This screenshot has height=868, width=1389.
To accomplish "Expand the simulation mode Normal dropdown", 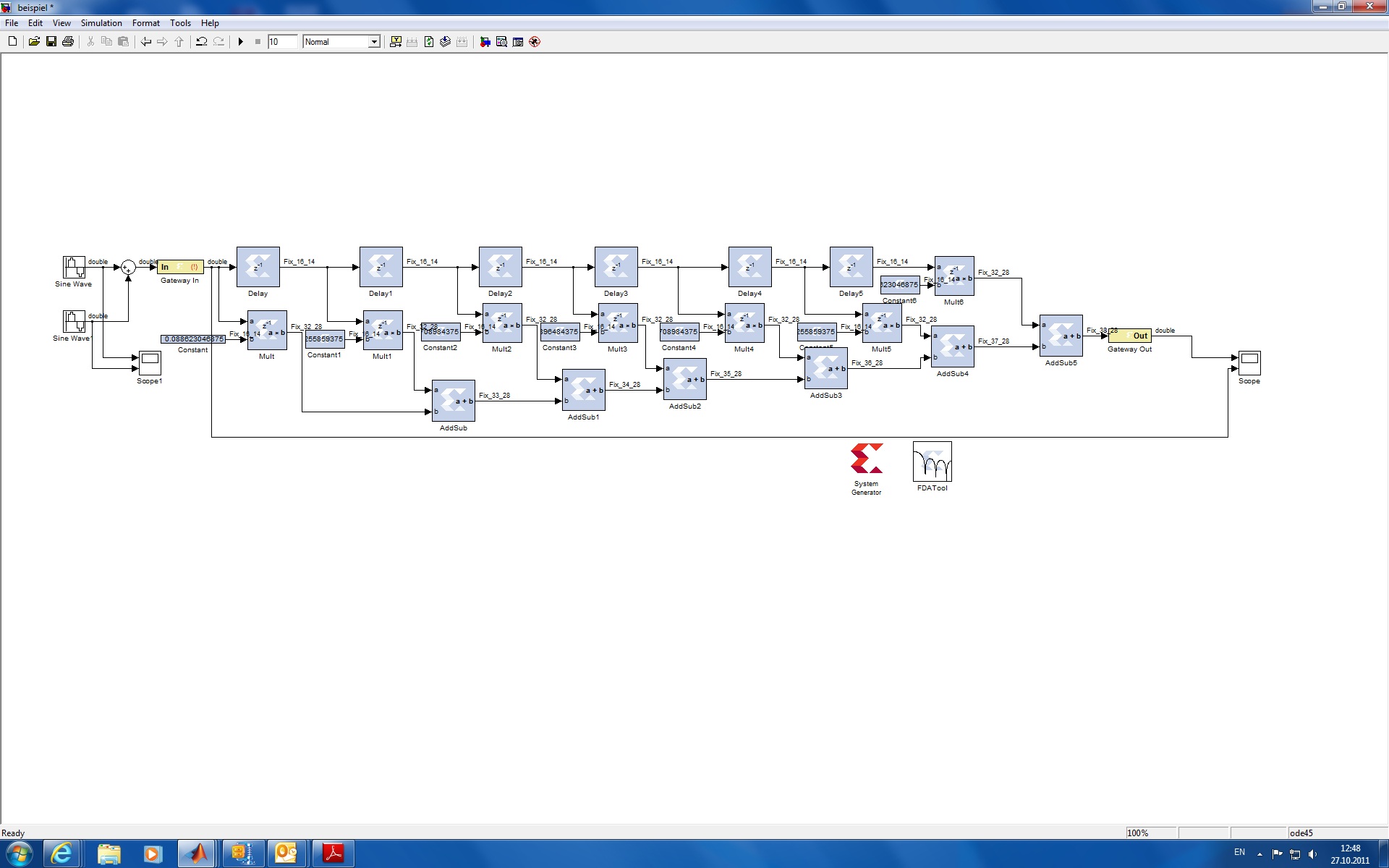I will click(374, 41).
